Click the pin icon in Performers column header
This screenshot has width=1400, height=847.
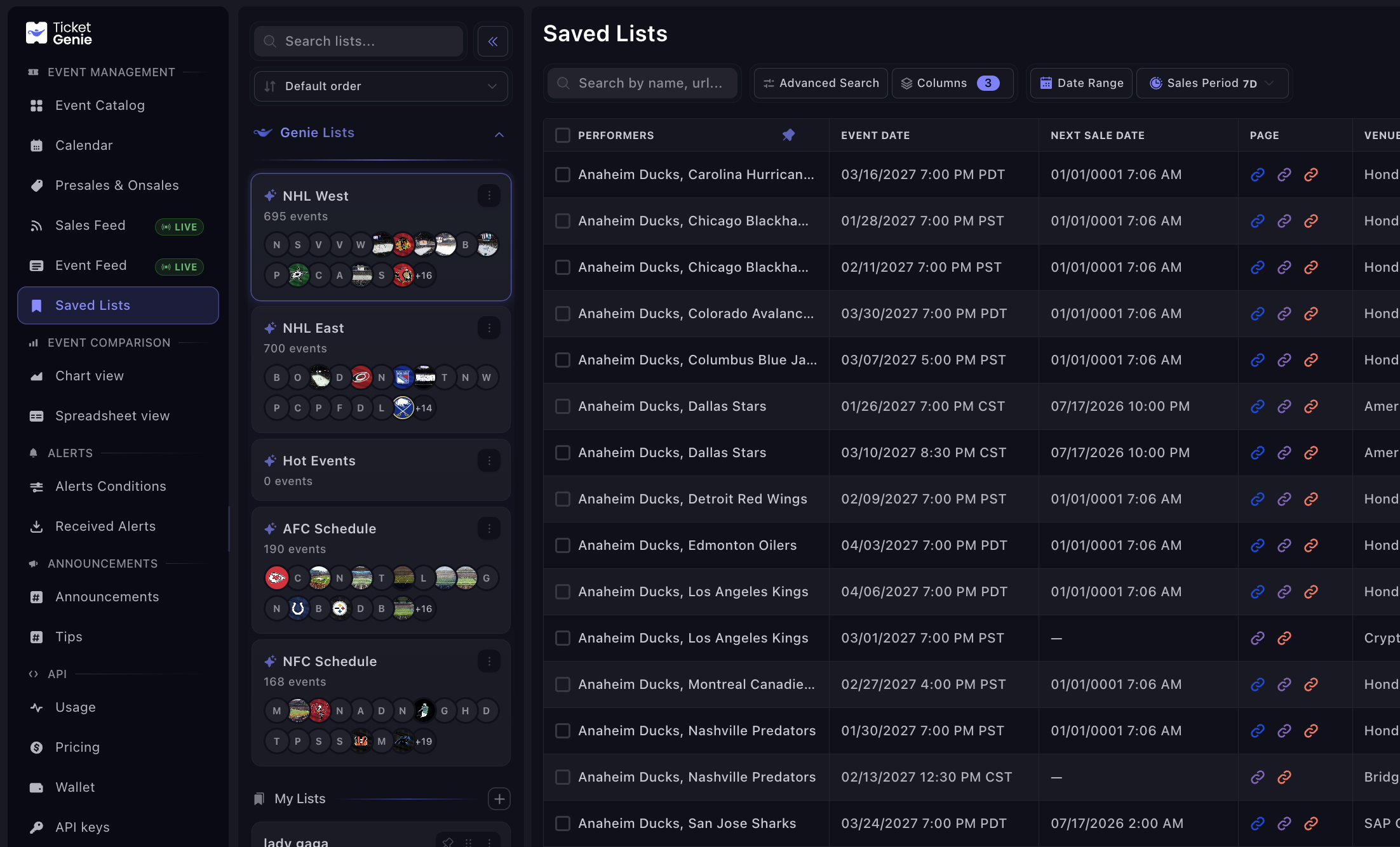(788, 135)
